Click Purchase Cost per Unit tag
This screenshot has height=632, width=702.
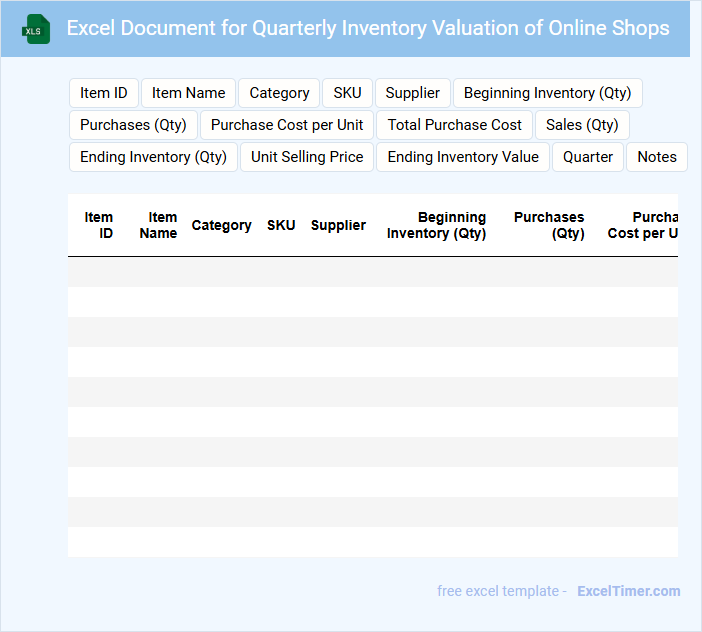coord(287,125)
